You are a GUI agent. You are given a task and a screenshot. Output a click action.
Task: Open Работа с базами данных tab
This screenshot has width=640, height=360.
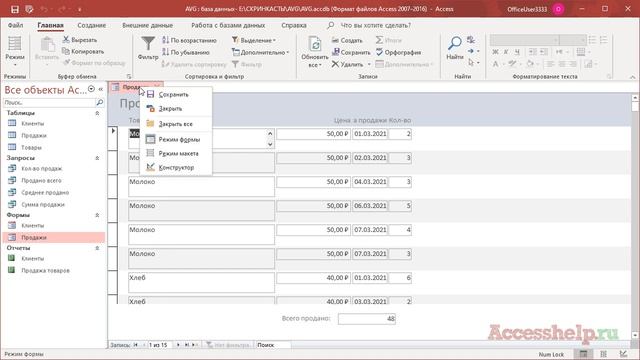click(228, 25)
